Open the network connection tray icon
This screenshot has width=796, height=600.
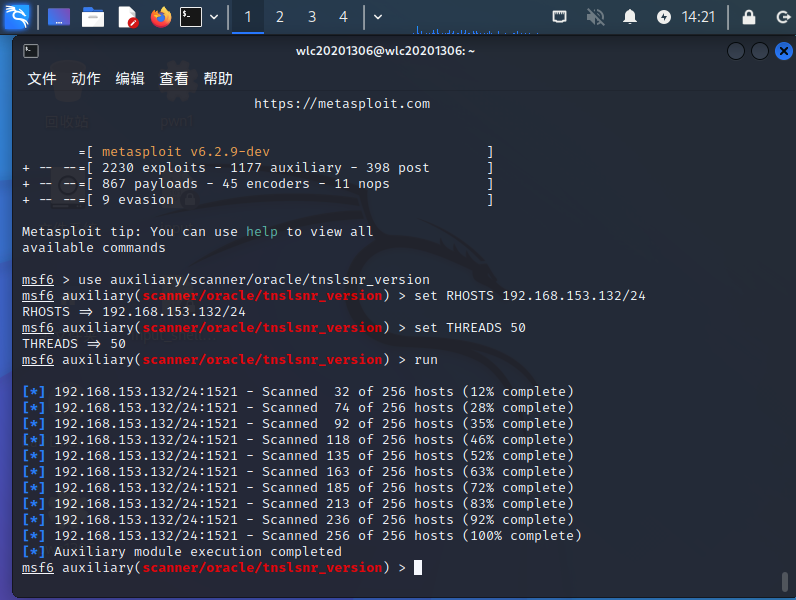click(x=559, y=17)
